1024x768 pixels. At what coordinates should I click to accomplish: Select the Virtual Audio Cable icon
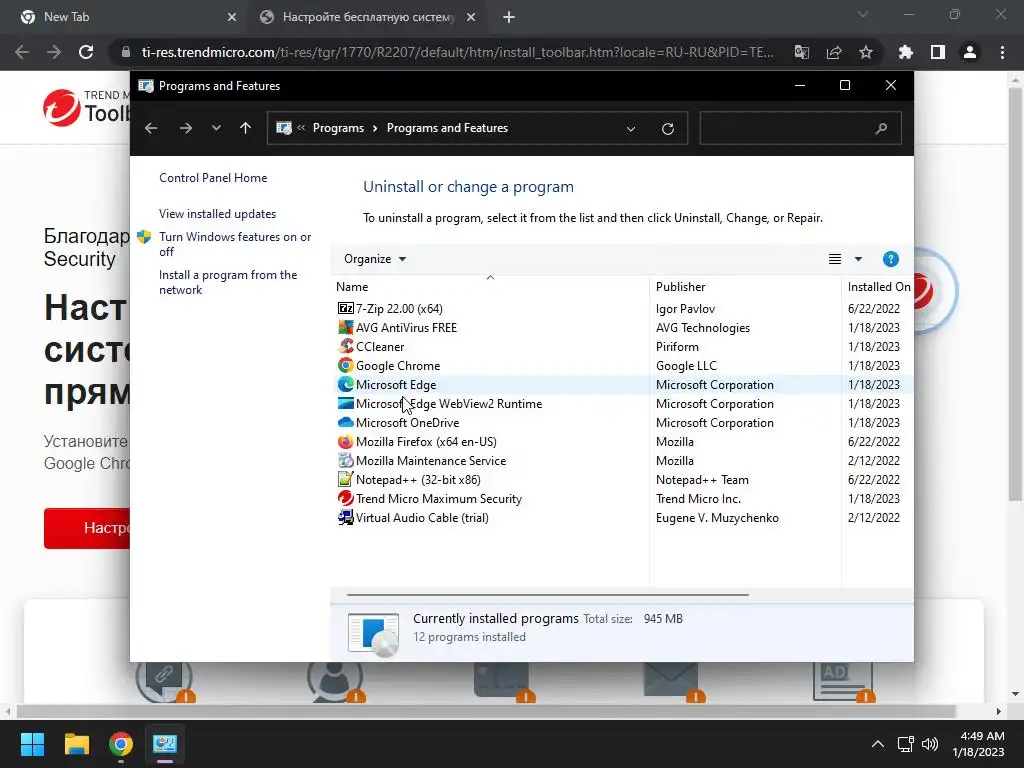click(345, 517)
